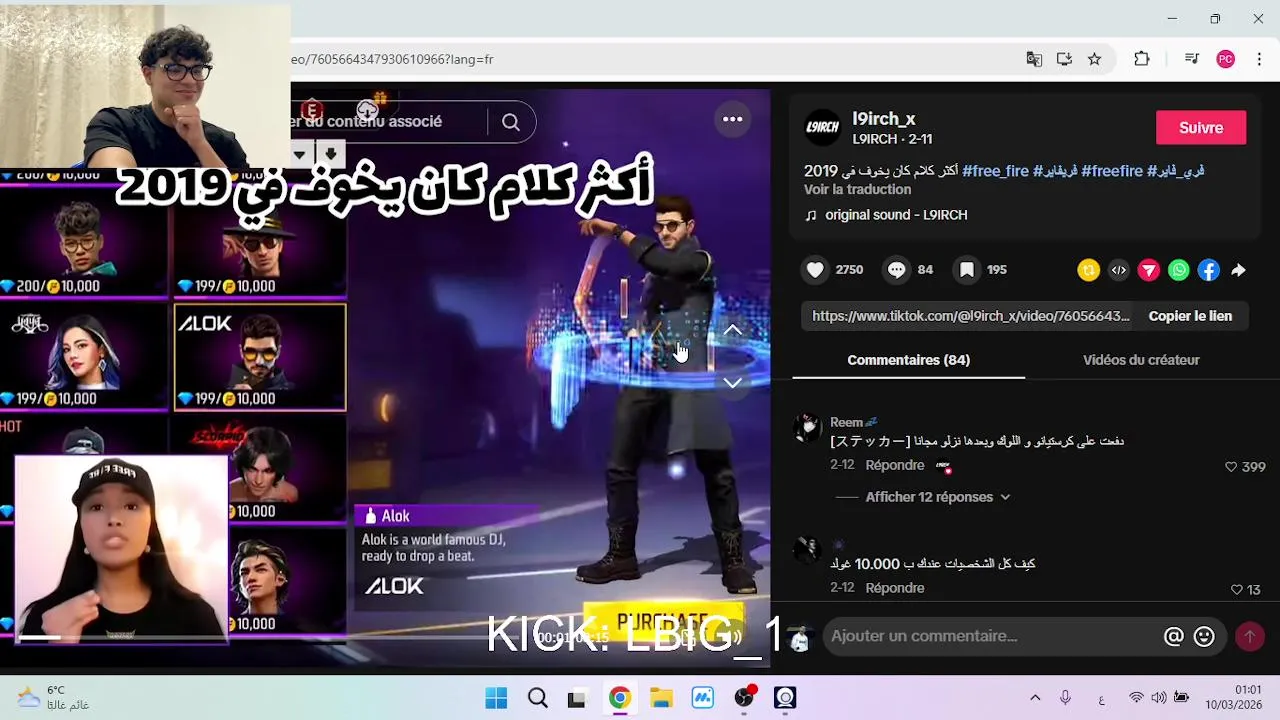Open File Explorer from the taskbar
This screenshot has width=1280, height=720.
tap(661, 698)
